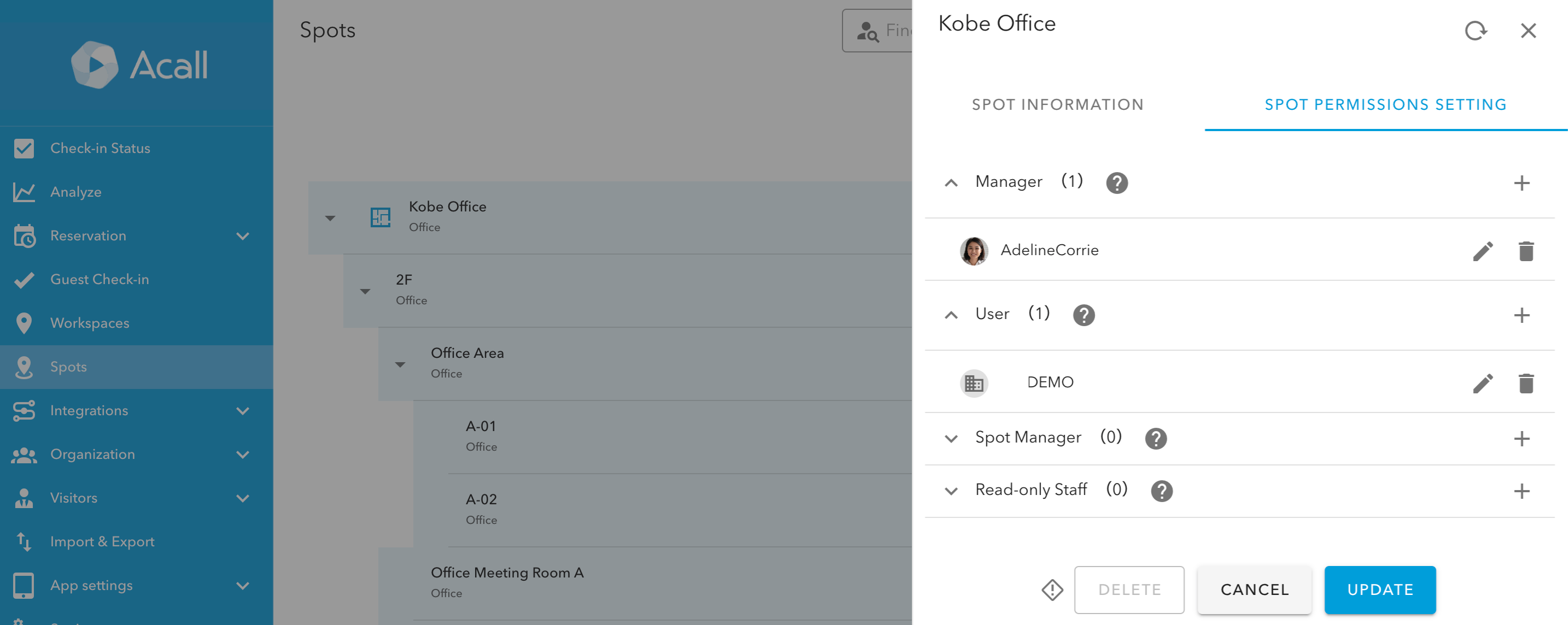Click the Guest Check-in checkmark icon
Screen dimensions: 1568x625
[24, 280]
